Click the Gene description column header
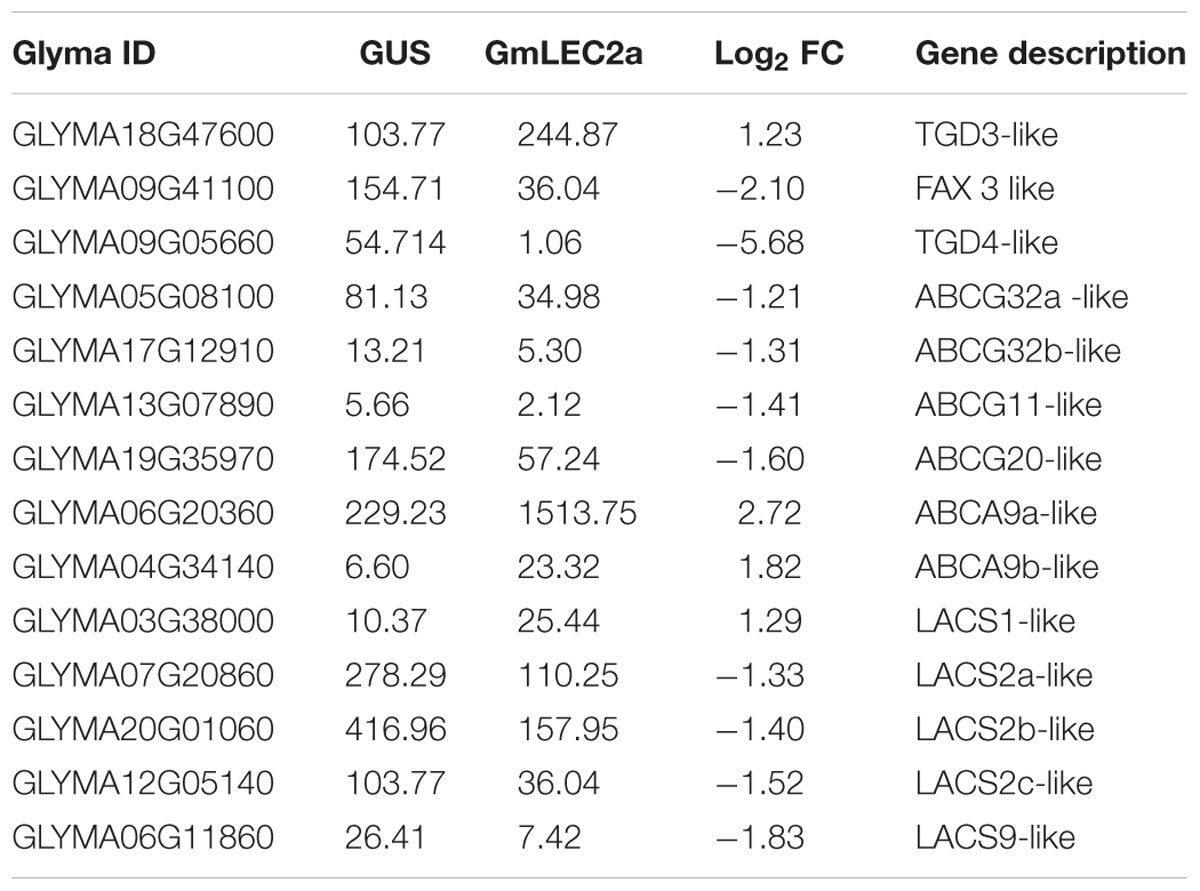The image size is (1200, 891). (x=1049, y=53)
